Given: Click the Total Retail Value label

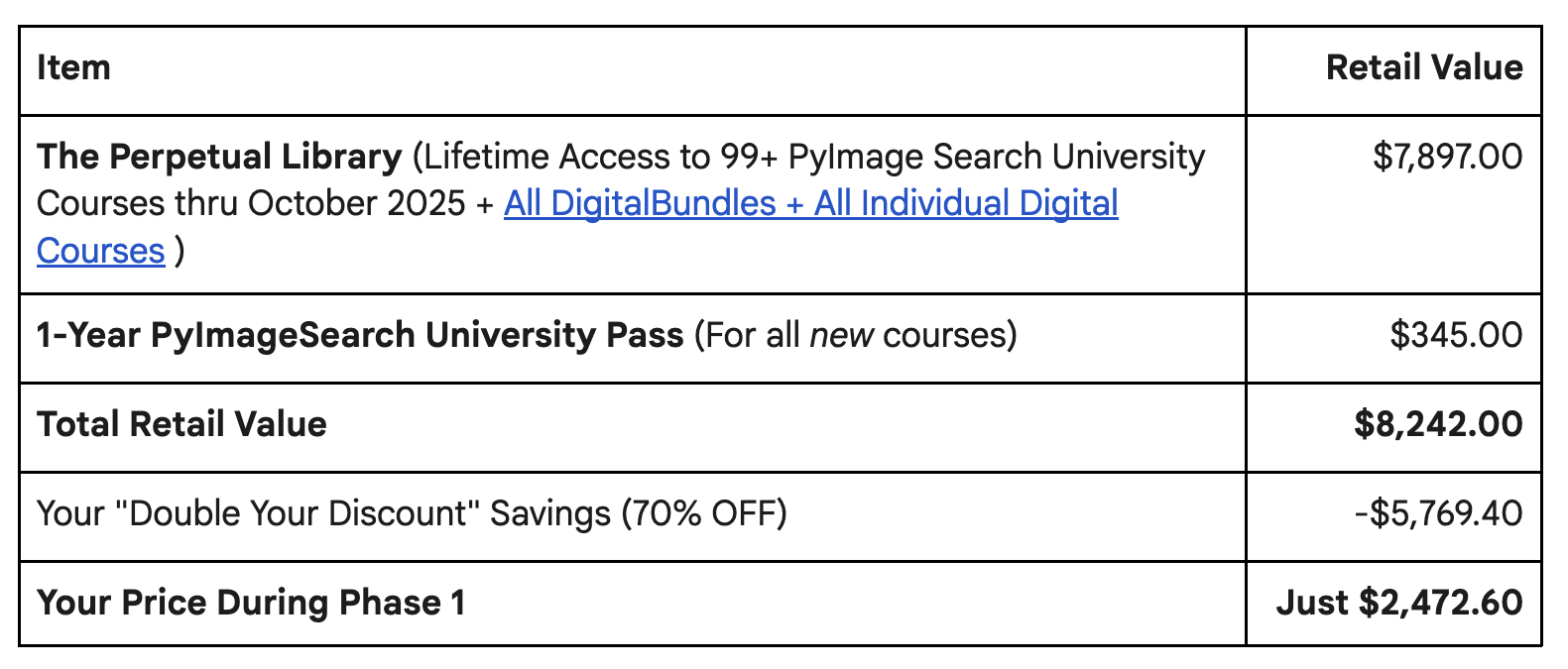Looking at the screenshot, I should [x=181, y=424].
